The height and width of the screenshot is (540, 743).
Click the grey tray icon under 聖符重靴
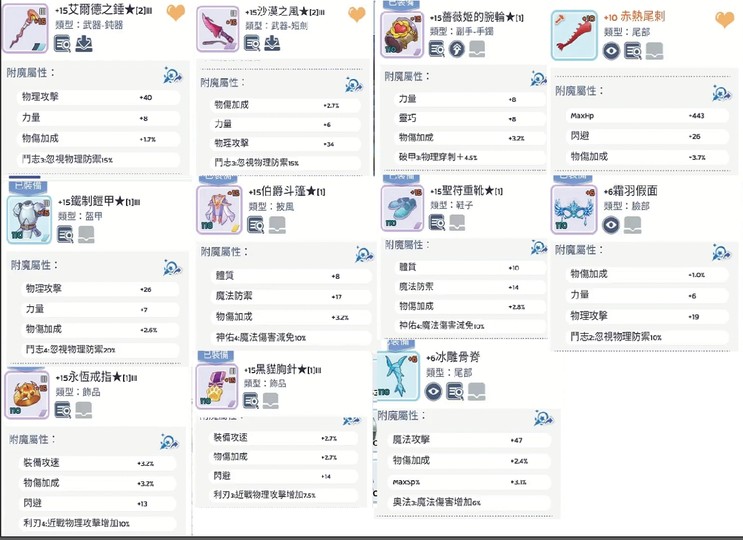457,222
